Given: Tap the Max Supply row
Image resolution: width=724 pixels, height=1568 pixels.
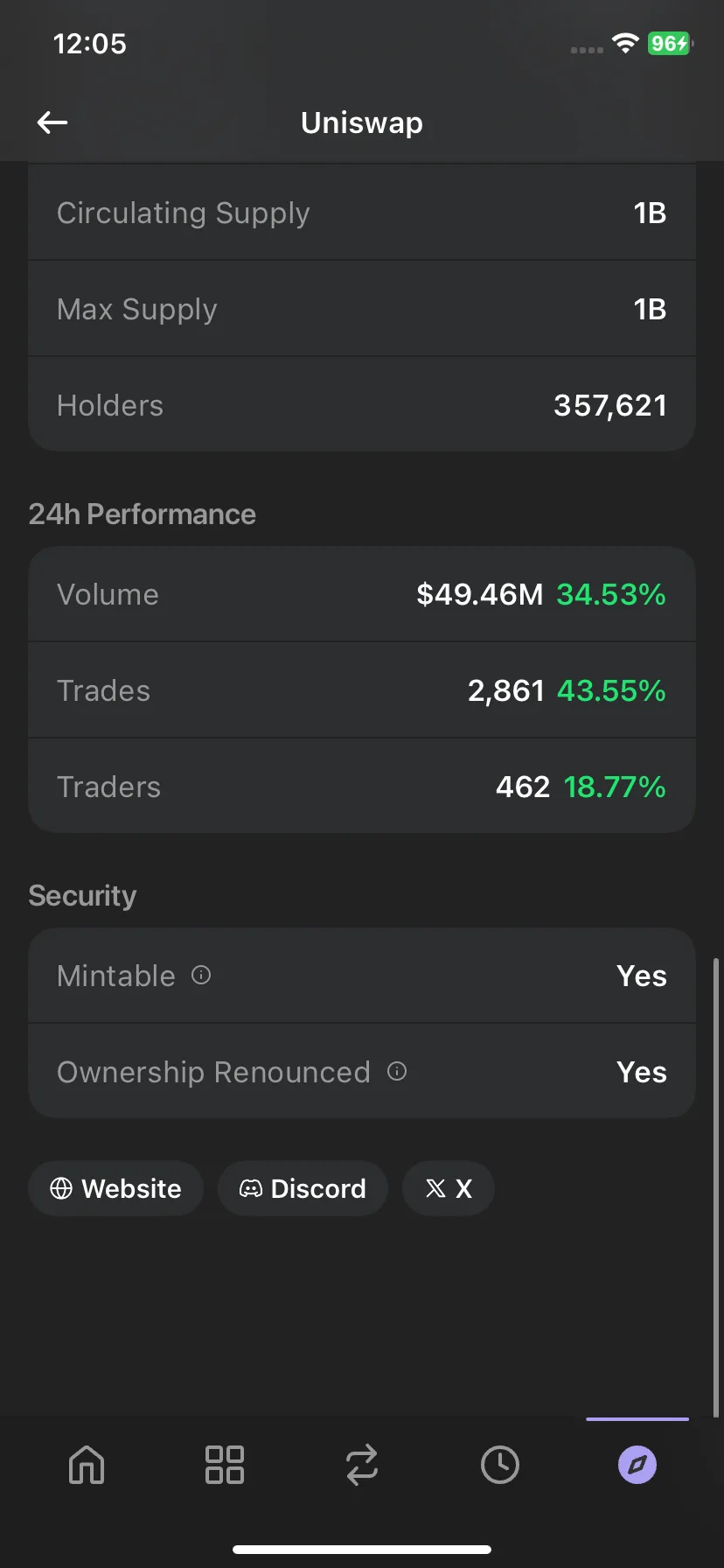Looking at the screenshot, I should [x=362, y=309].
